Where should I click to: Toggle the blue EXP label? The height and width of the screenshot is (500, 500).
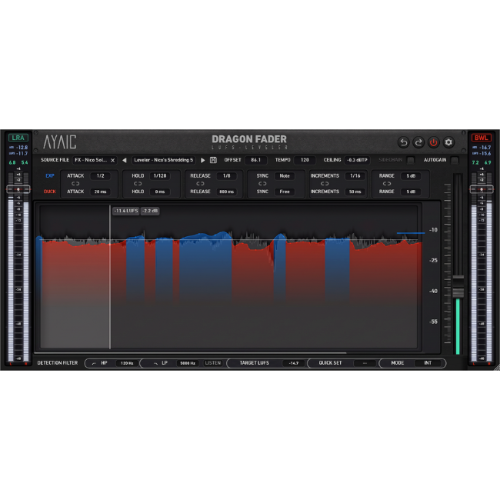coord(50,176)
